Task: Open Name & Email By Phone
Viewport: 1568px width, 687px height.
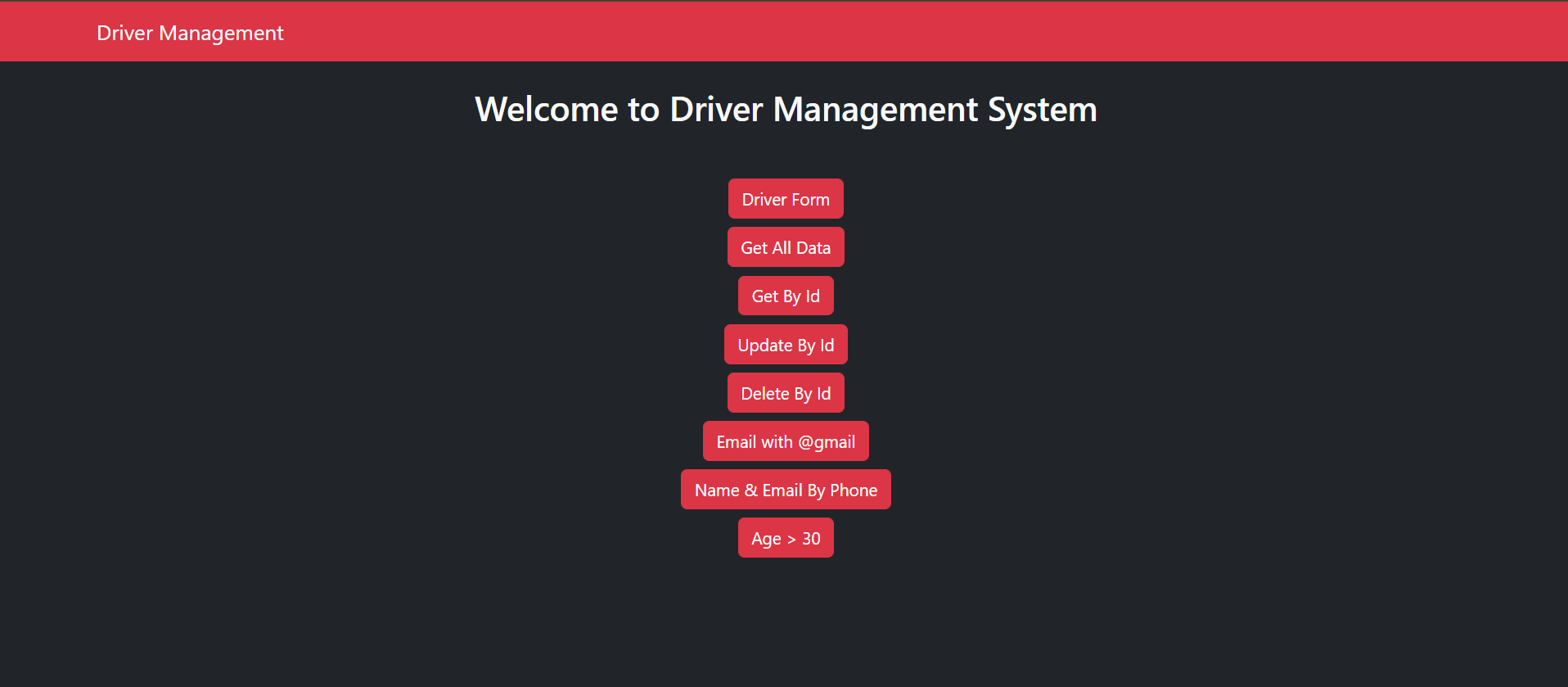Action: [x=785, y=490]
